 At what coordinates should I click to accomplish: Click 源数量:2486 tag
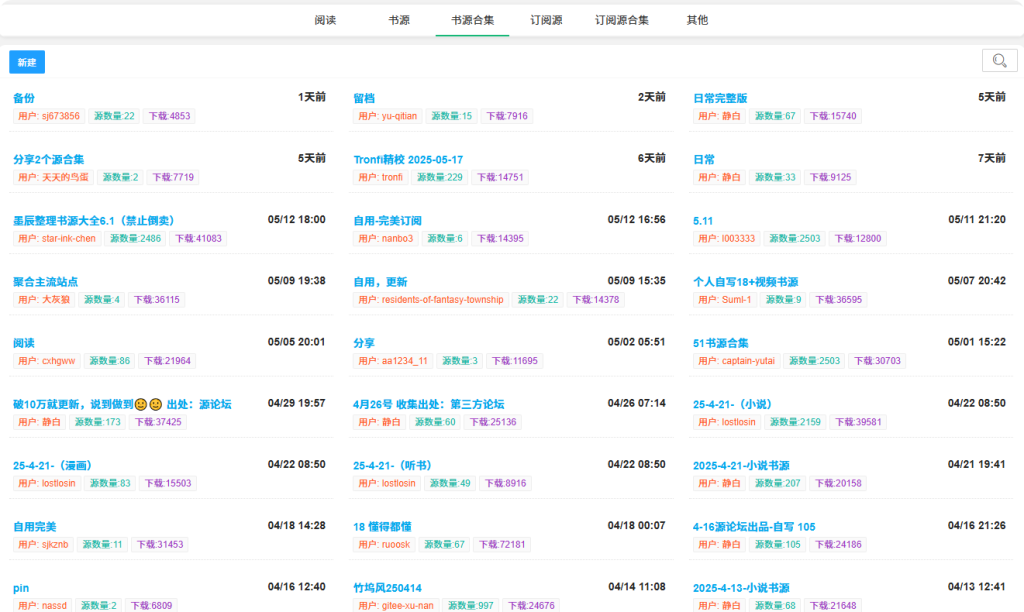coord(135,238)
